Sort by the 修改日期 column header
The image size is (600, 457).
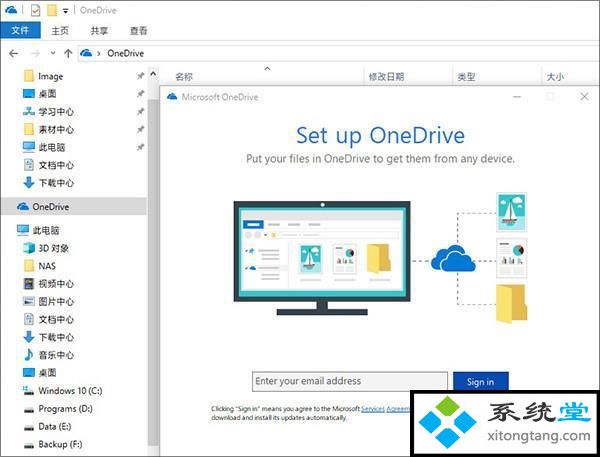(386, 77)
